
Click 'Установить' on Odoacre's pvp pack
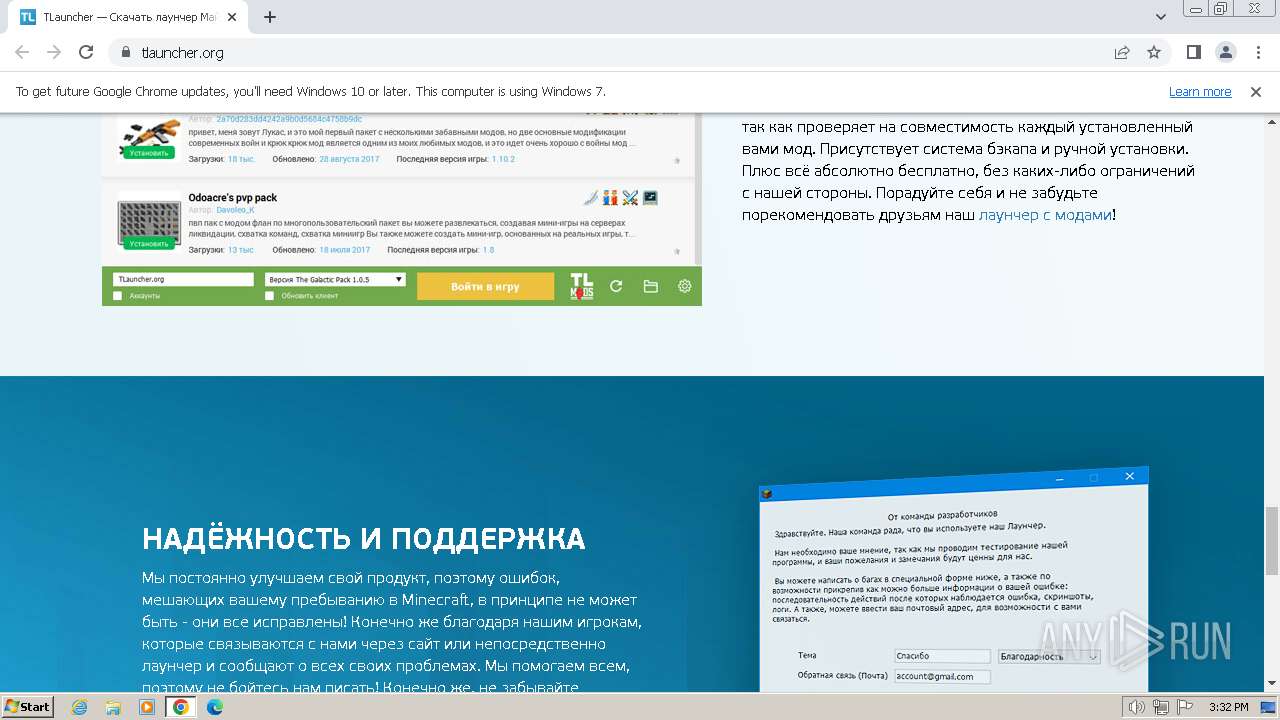pos(149,243)
